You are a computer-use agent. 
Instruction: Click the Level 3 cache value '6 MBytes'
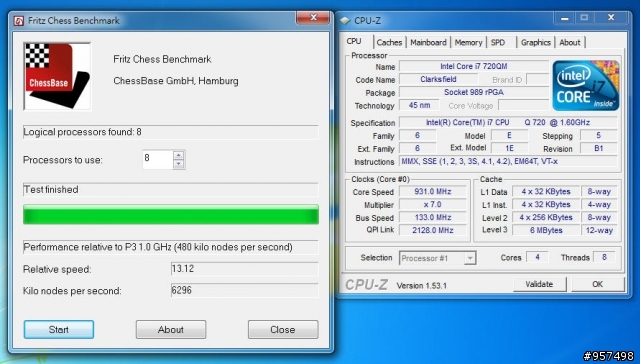coord(546,230)
